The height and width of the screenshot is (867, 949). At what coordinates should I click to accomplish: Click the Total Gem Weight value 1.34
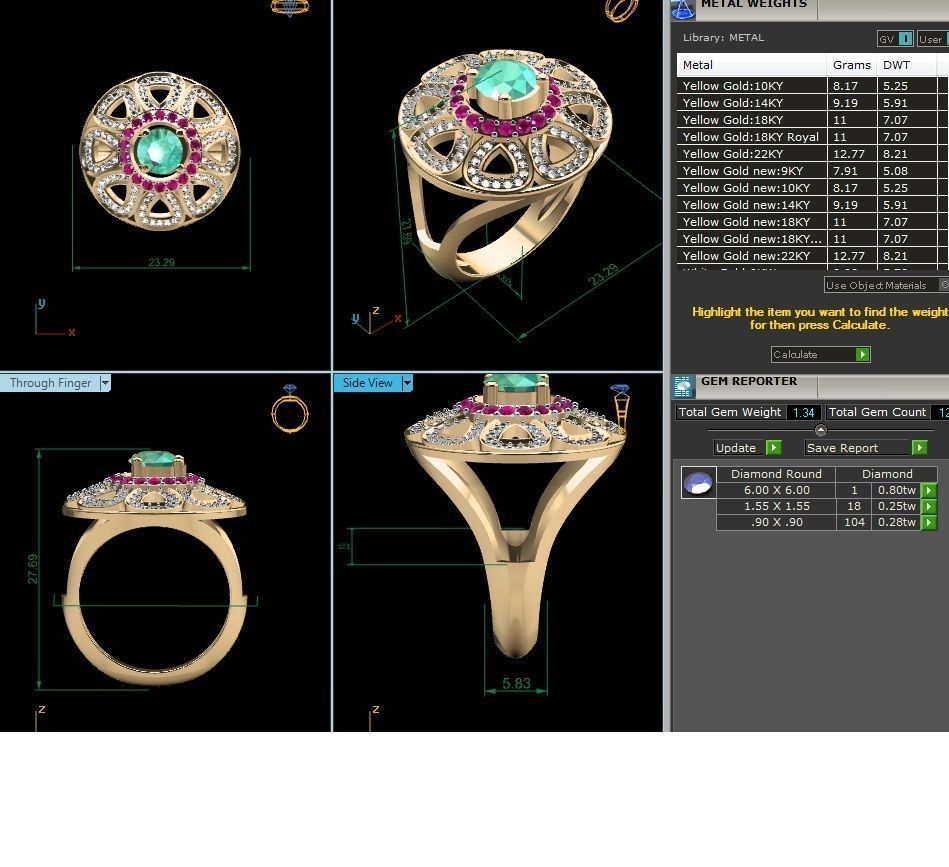804,413
